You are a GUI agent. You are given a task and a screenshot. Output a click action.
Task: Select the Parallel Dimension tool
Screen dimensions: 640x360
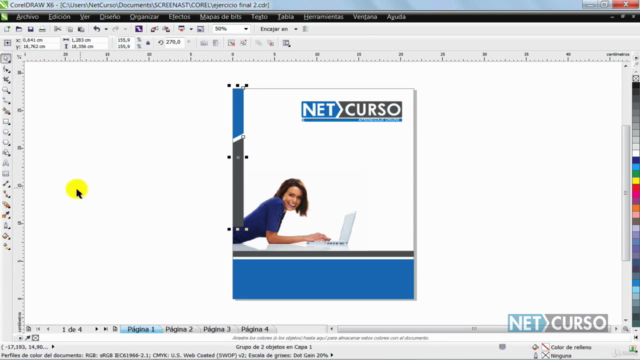[6, 184]
